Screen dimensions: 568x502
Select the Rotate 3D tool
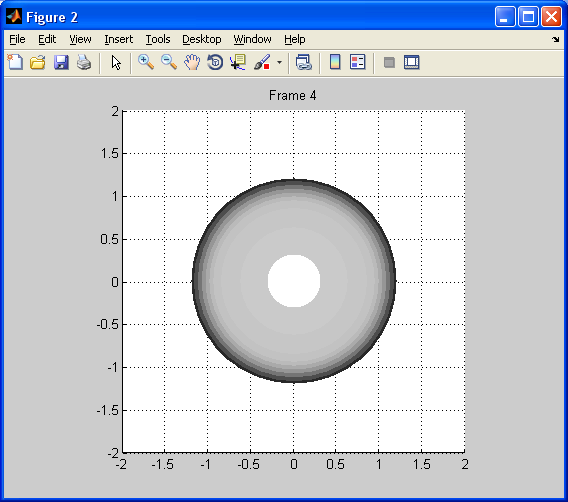tap(215, 62)
